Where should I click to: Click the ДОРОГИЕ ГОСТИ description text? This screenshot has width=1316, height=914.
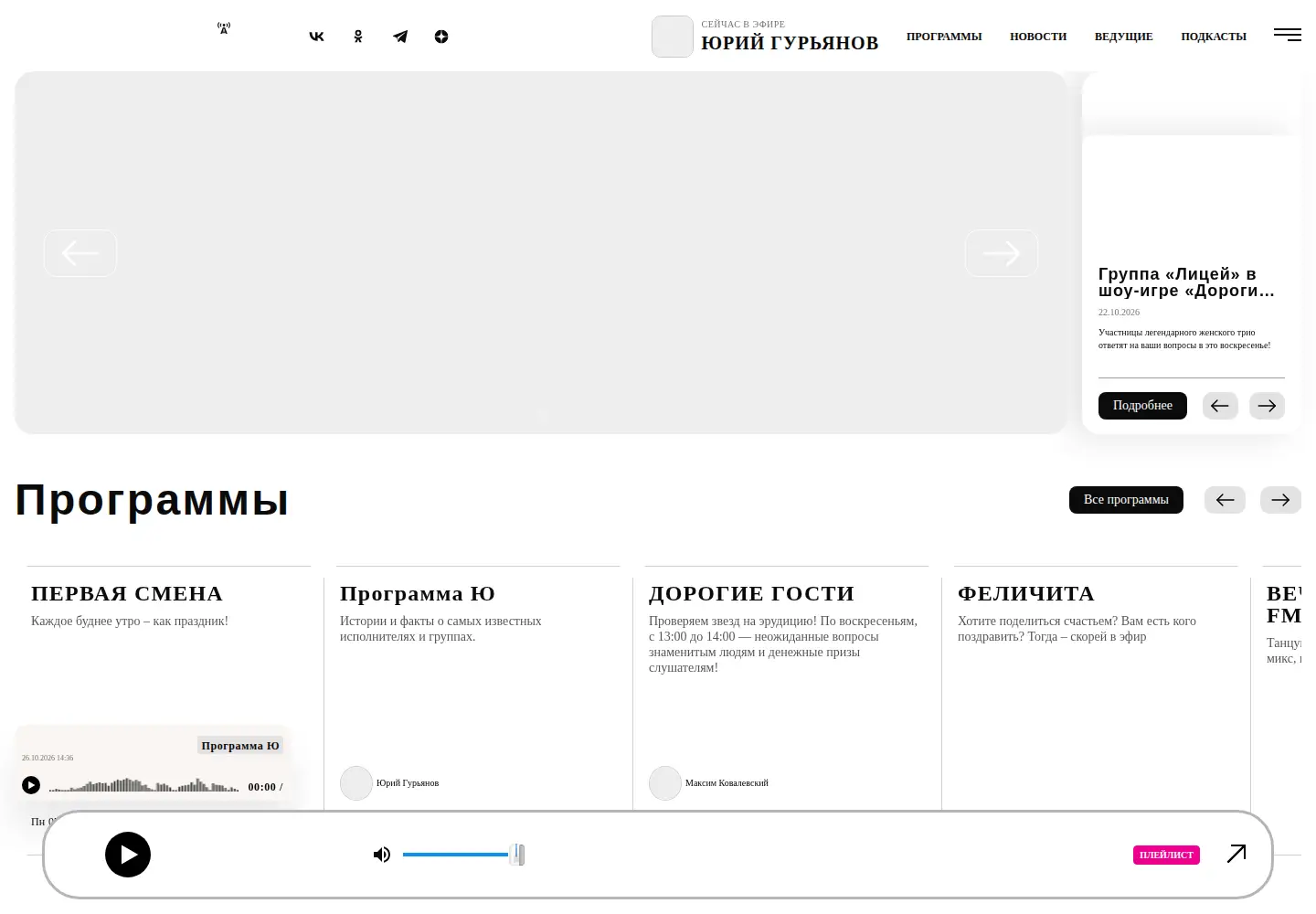click(x=783, y=644)
